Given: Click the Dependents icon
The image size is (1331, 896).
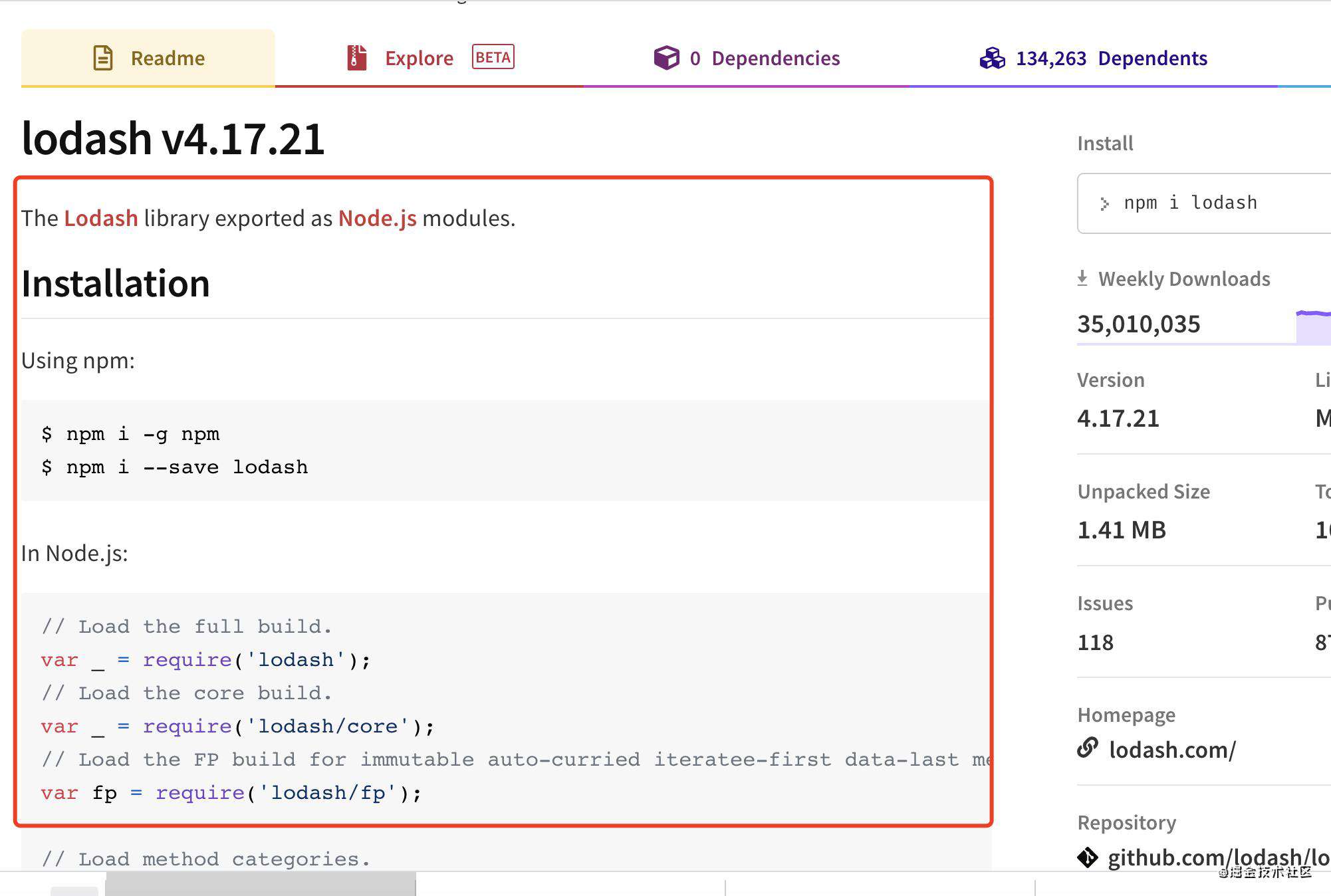Looking at the screenshot, I should 992,57.
